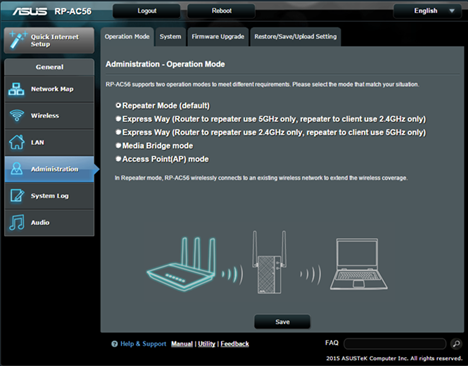Open the English language dropdown

tap(428, 11)
